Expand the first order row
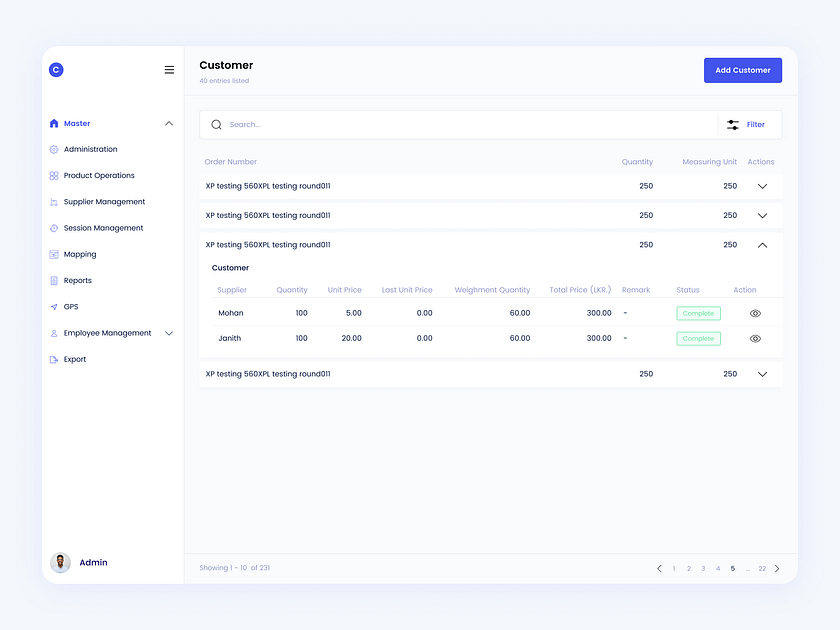840x630 pixels. 762,186
